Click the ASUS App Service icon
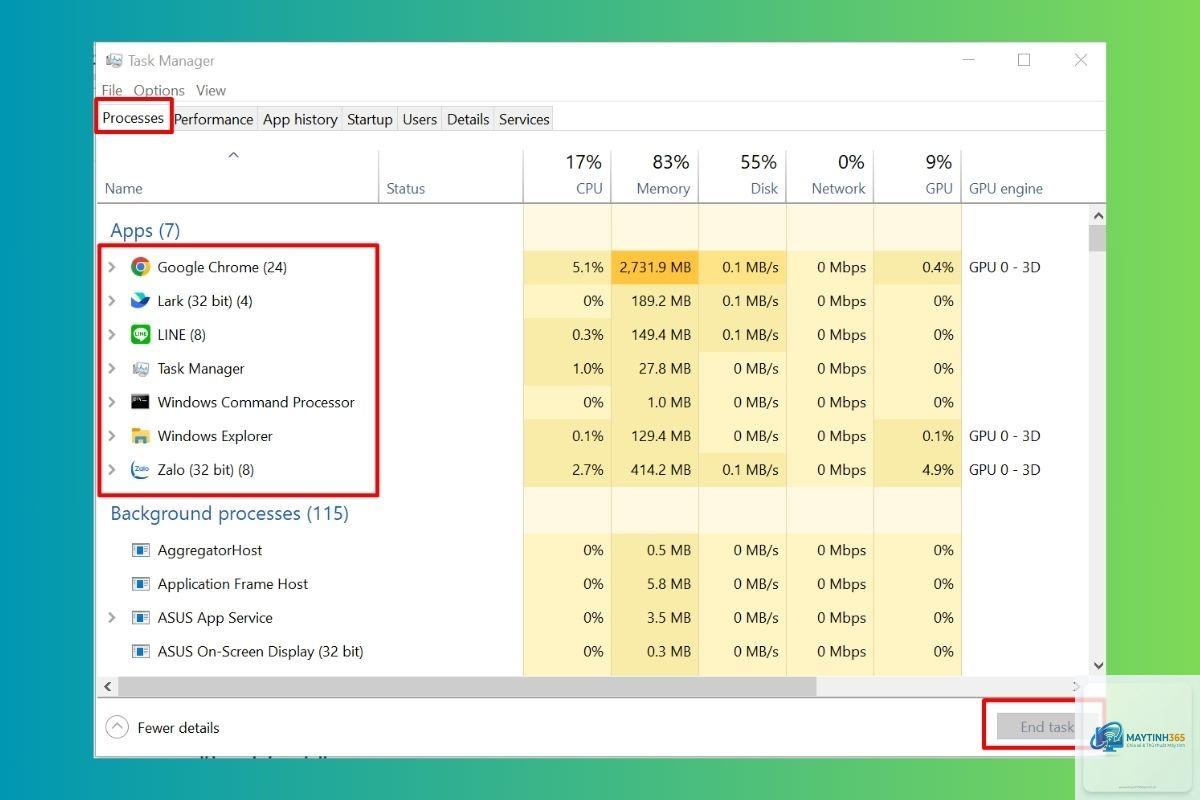1200x800 pixels. pyautogui.click(x=140, y=618)
